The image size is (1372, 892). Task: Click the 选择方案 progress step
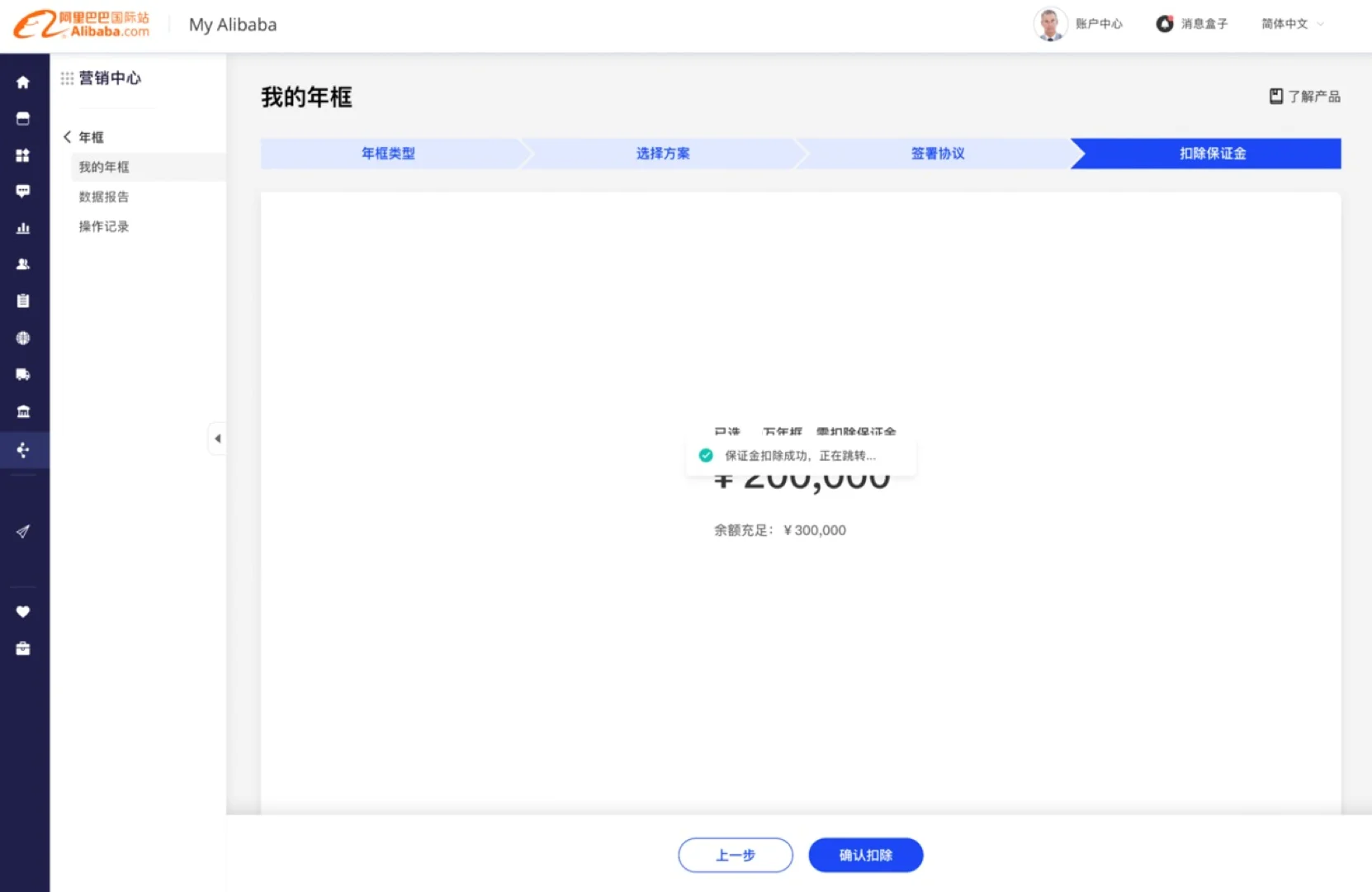click(x=662, y=154)
